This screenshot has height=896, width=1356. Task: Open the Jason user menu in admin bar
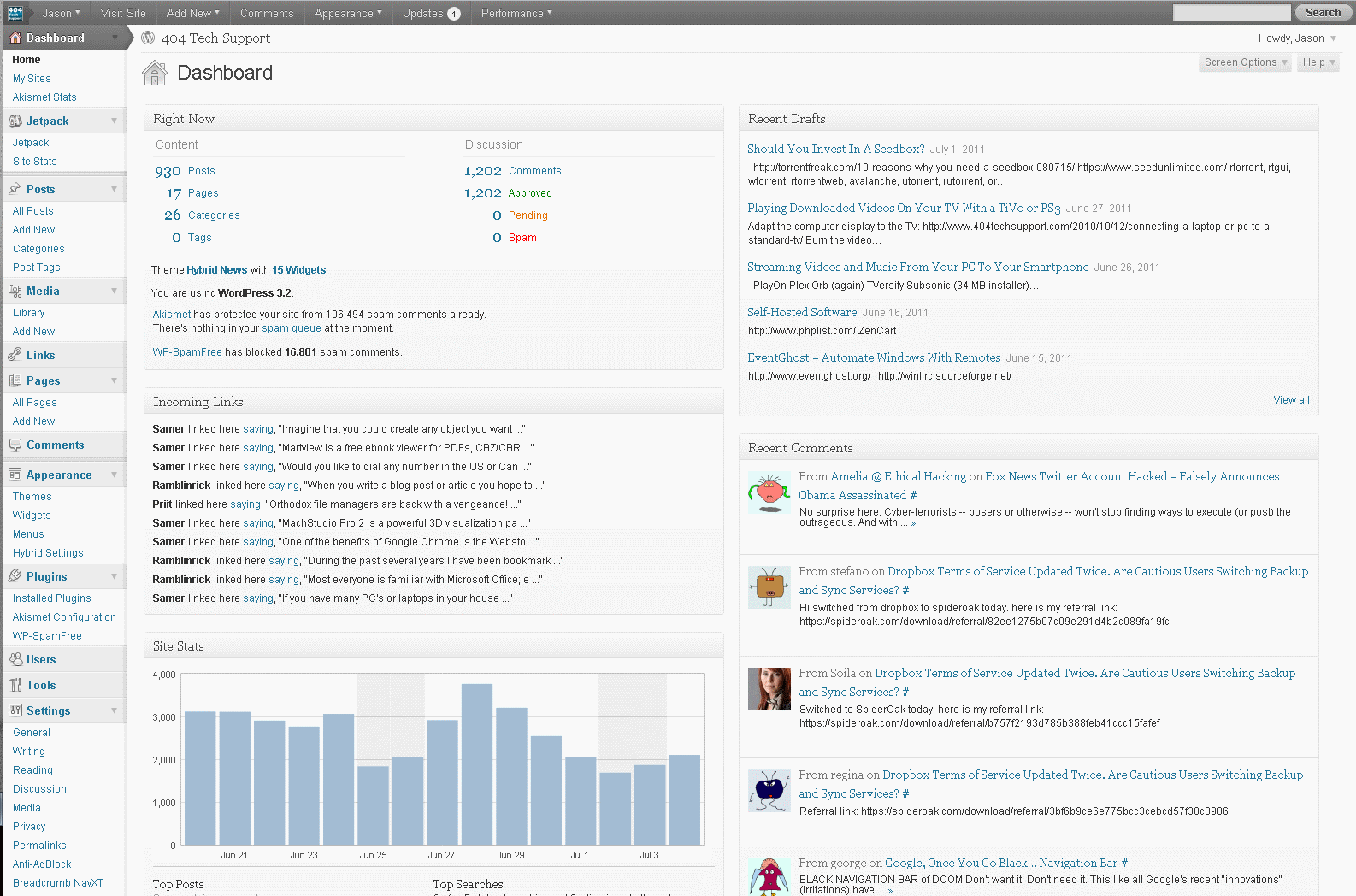61,13
